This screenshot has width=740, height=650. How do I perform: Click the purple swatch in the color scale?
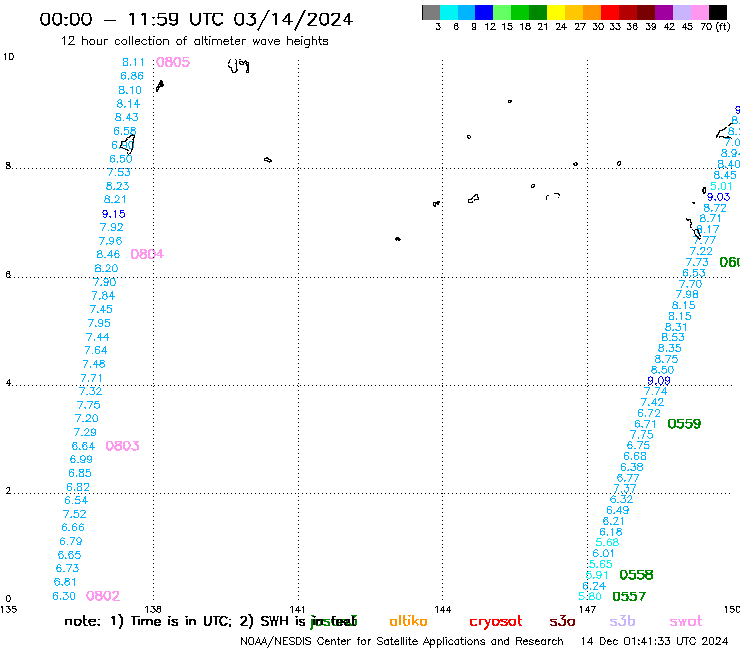tap(664, 12)
